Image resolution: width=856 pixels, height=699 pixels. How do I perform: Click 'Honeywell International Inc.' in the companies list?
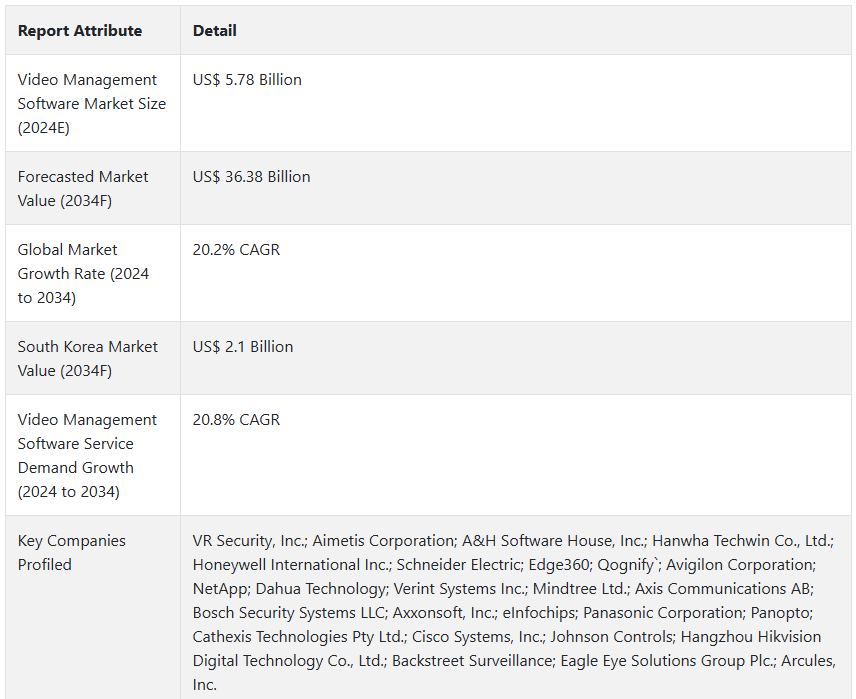pos(292,565)
